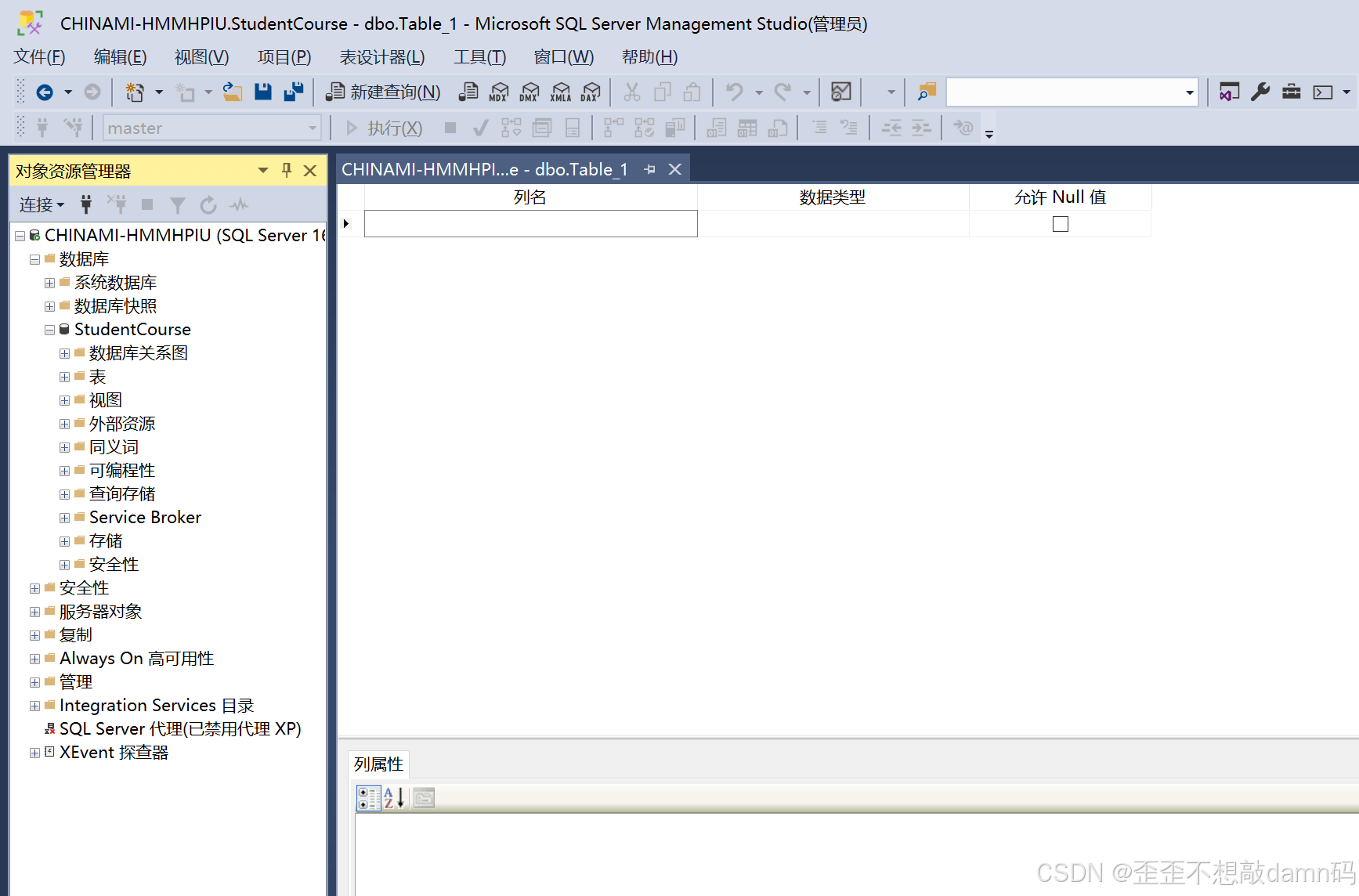The image size is (1359, 896).
Task: Select the 列属性 (Column Properties) tab
Action: pyautogui.click(x=378, y=764)
